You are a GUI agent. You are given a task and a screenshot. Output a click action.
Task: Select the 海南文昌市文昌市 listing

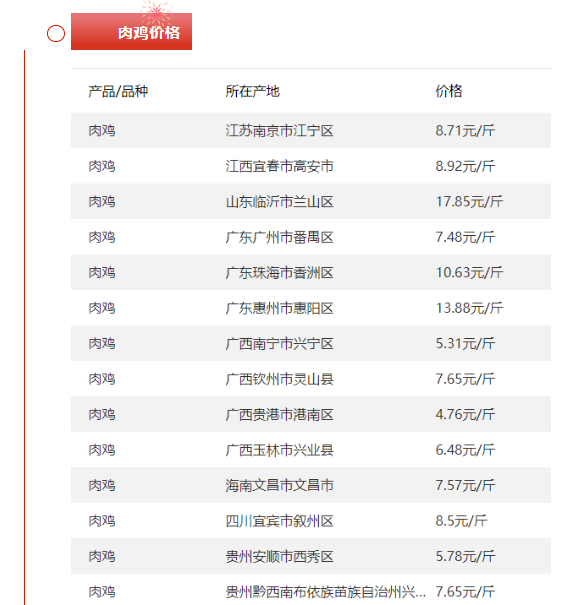coord(311,485)
